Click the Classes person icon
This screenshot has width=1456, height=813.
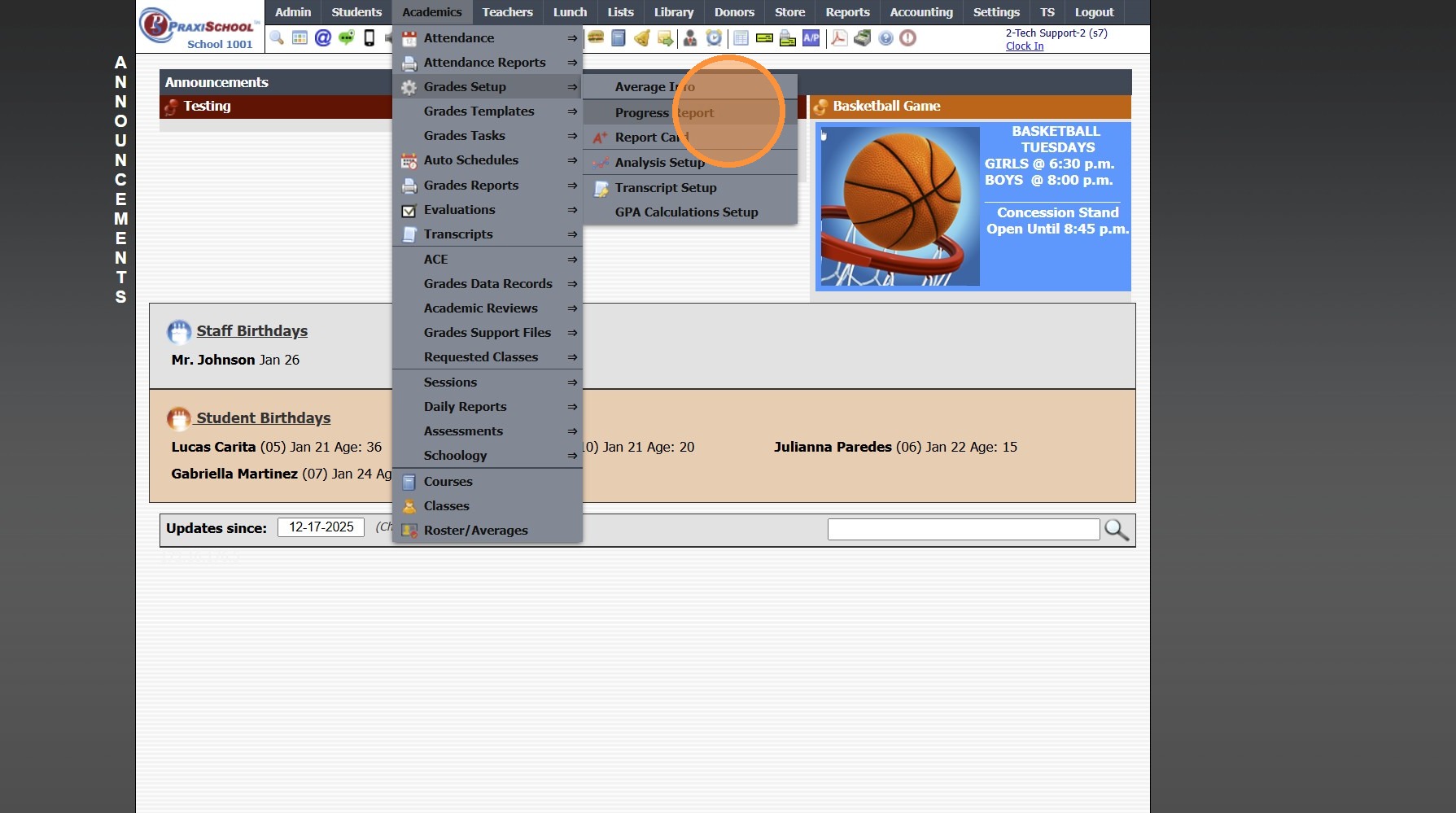[409, 507]
